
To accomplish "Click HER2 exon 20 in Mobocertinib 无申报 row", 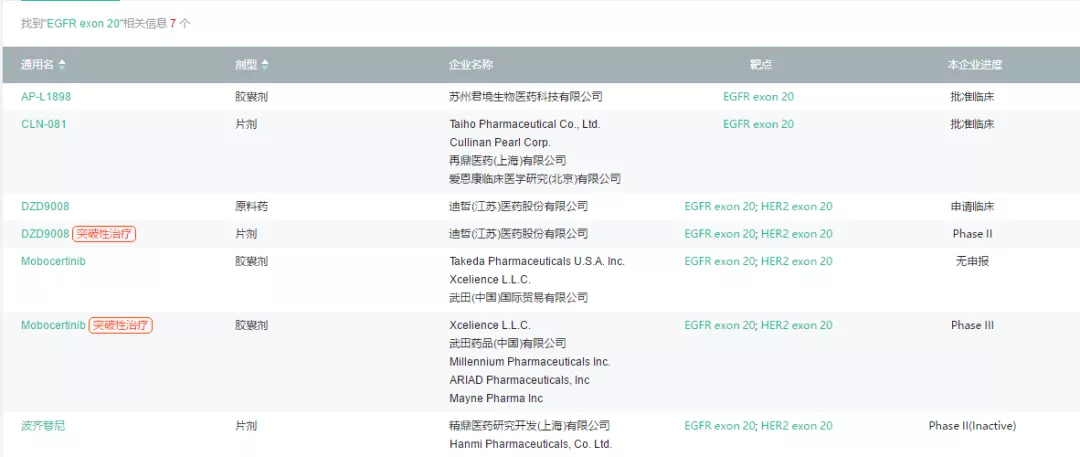I will pos(797,261).
